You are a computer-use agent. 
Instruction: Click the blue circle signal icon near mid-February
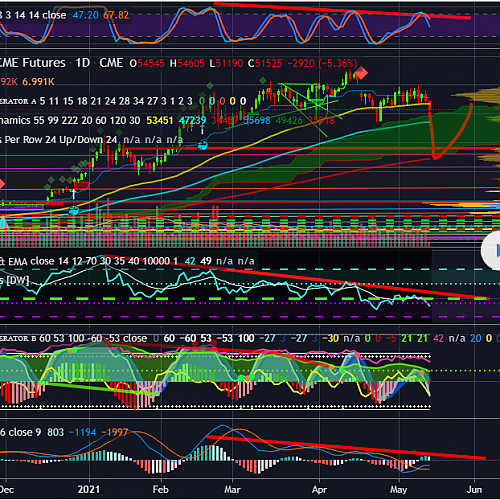(x=203, y=145)
